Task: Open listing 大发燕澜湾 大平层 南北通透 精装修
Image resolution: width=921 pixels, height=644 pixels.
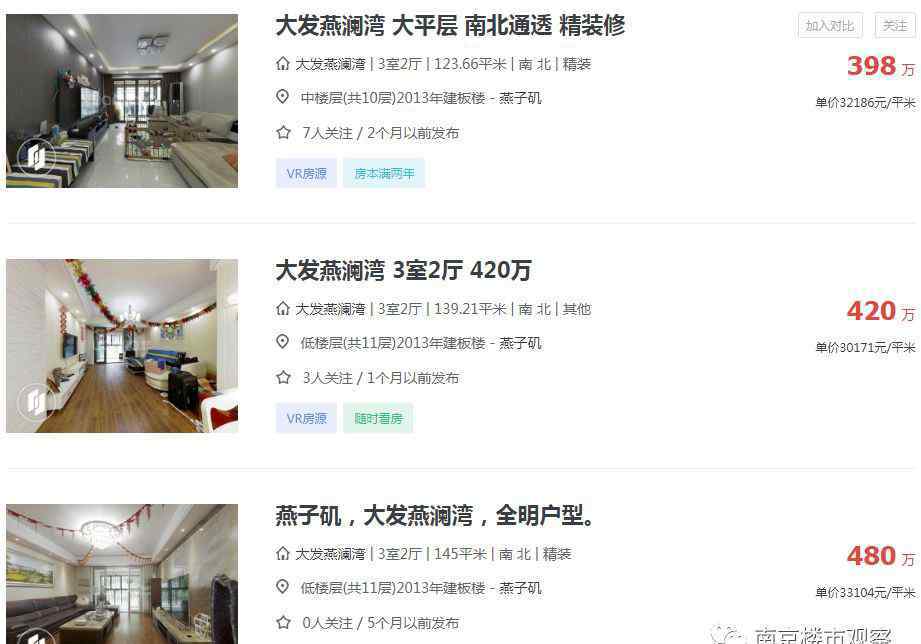Action: (x=450, y=26)
